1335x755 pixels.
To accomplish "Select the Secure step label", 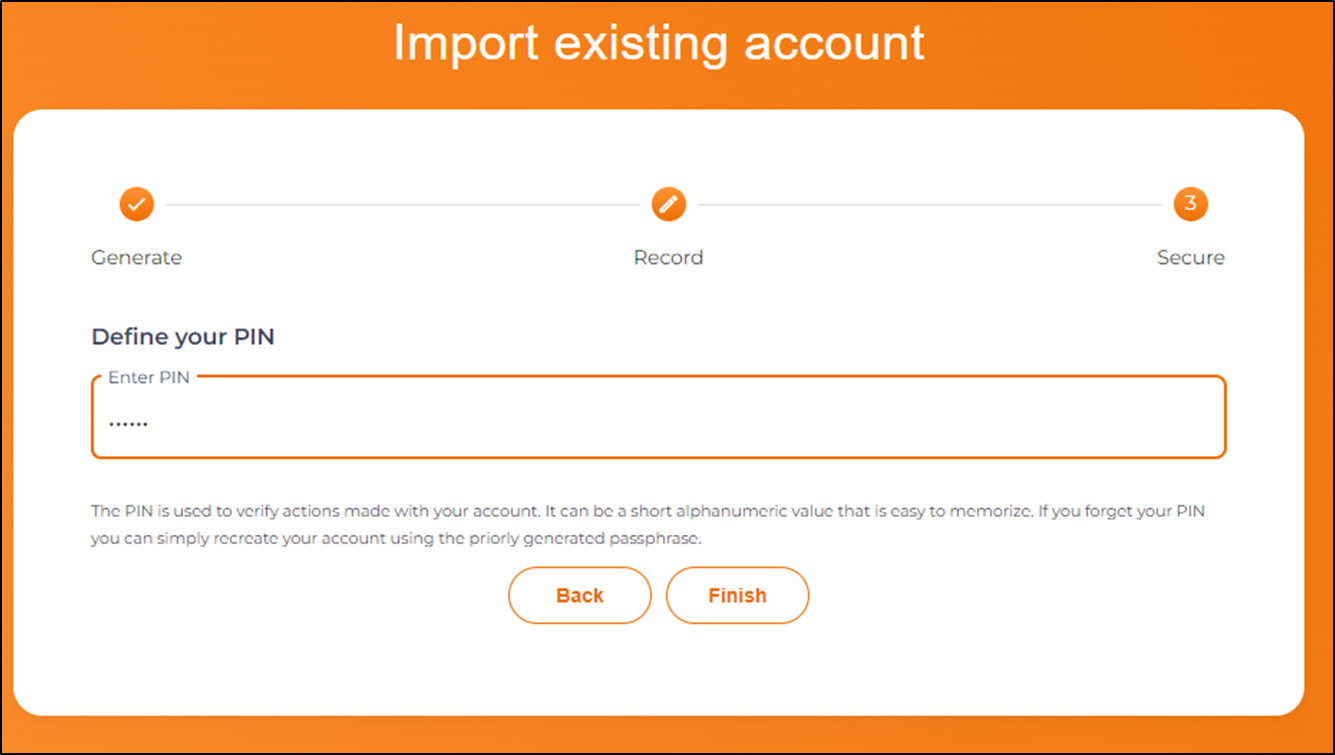I will tap(1190, 257).
